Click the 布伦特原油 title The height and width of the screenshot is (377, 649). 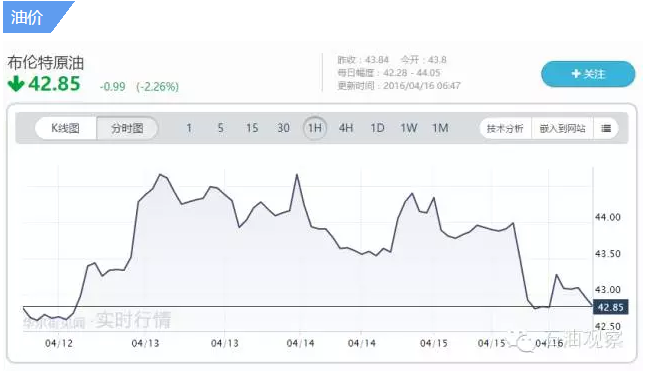pyautogui.click(x=46, y=63)
